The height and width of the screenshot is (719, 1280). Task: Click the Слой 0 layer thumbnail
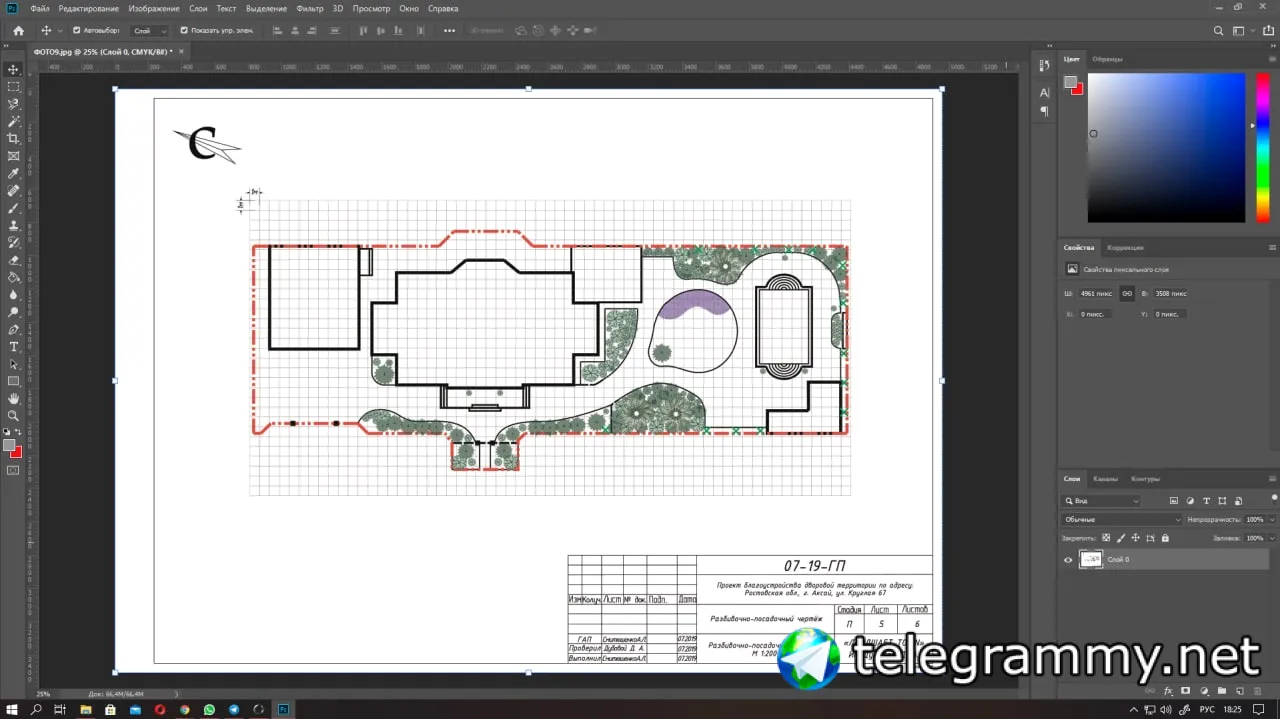(x=1091, y=559)
